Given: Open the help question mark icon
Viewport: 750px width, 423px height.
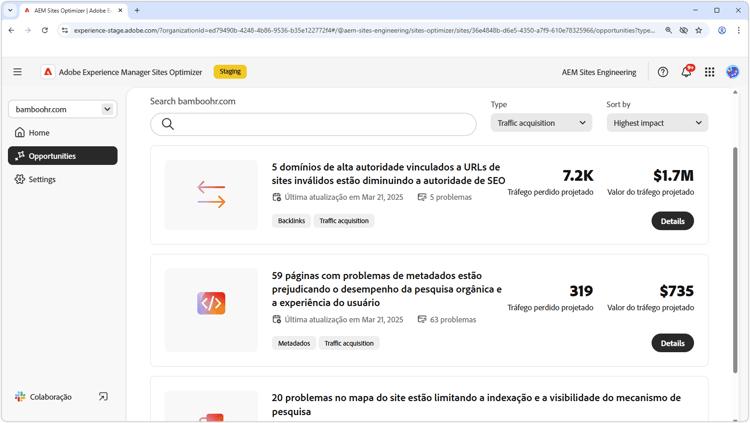Looking at the screenshot, I should (662, 72).
